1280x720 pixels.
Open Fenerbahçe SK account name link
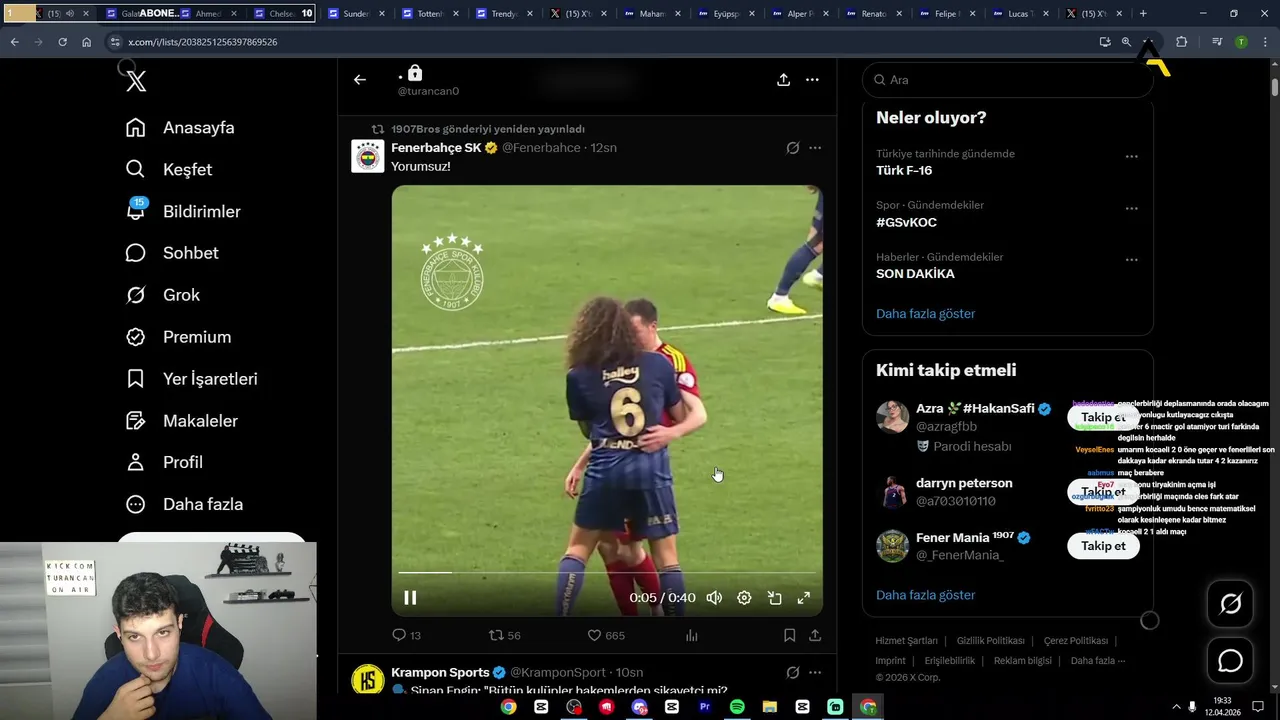coord(437,148)
